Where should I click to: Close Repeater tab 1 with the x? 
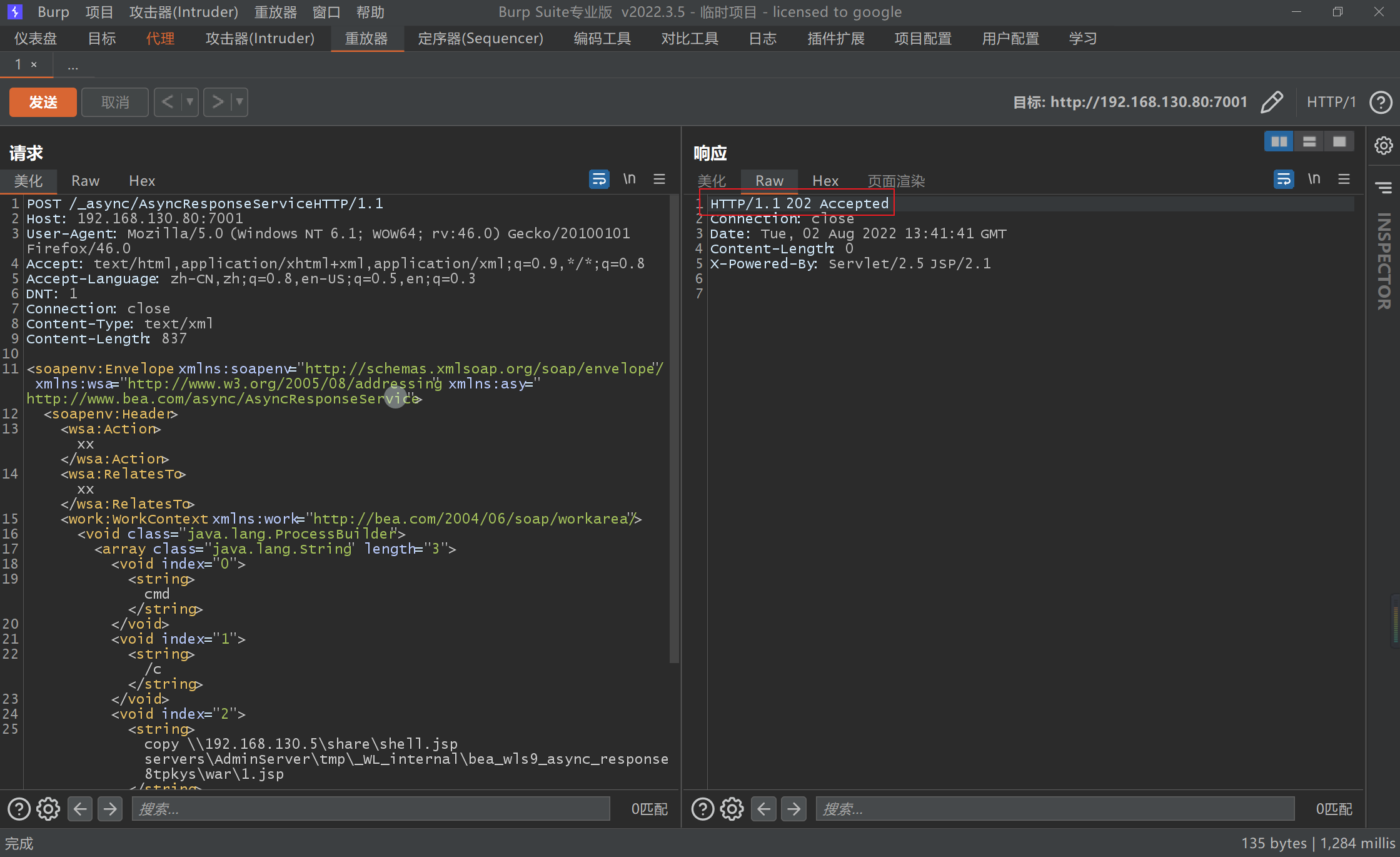click(x=34, y=64)
